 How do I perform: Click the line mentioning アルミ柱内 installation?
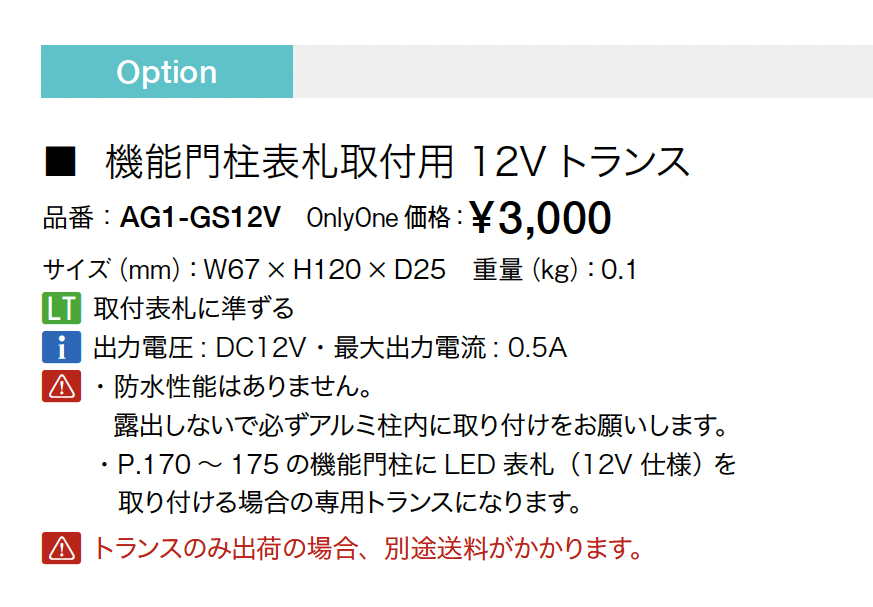(420, 425)
